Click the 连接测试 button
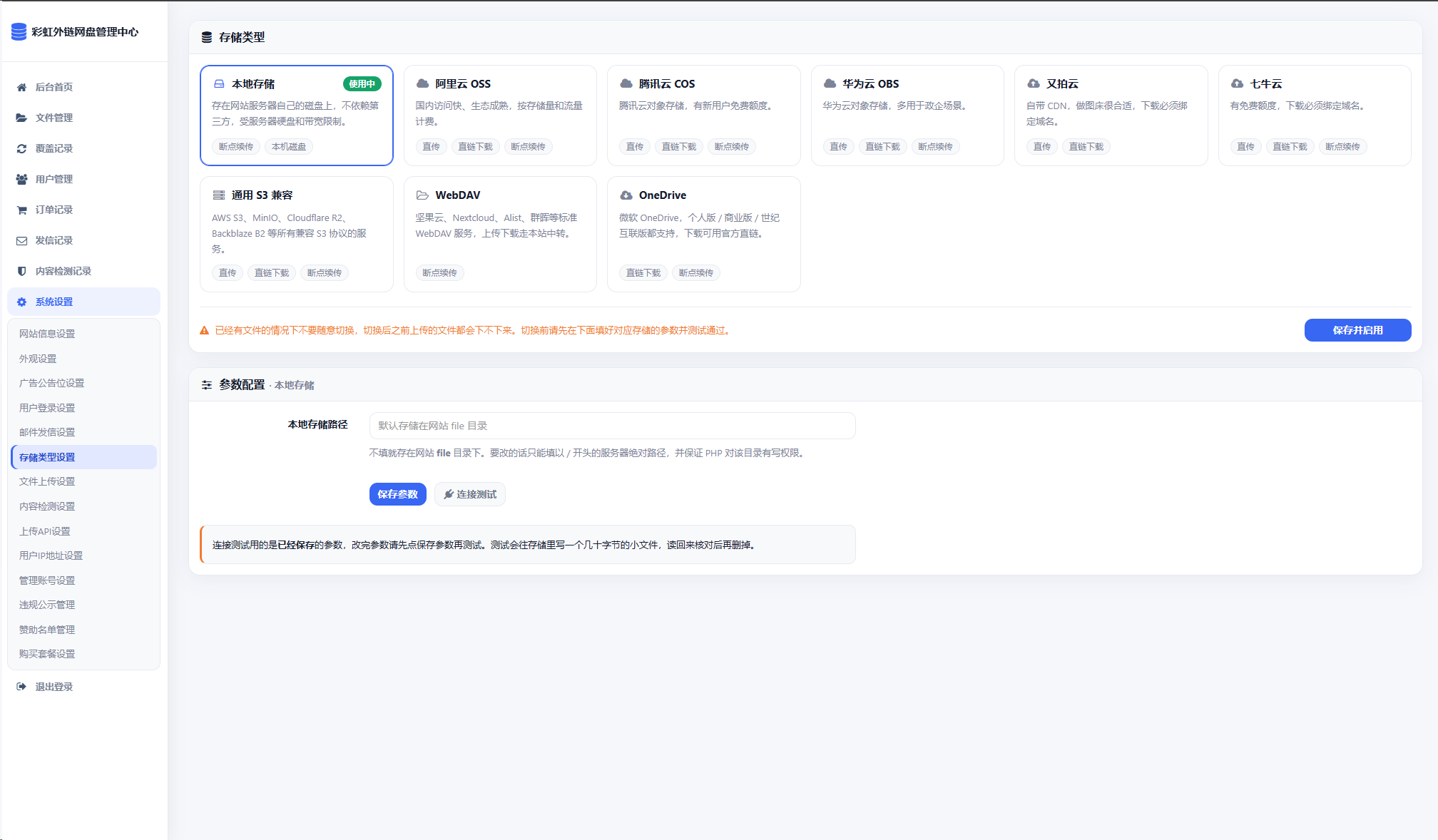This screenshot has width=1438, height=840. (470, 494)
